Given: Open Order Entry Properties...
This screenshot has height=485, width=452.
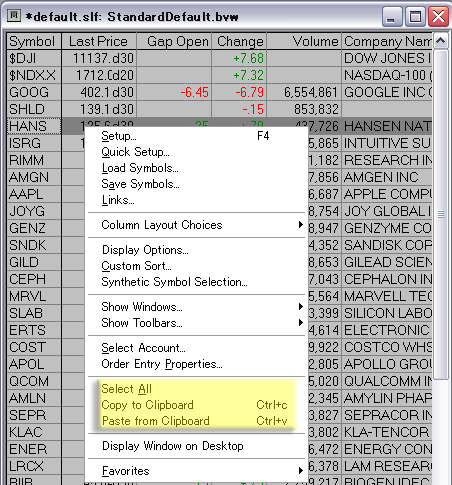Looking at the screenshot, I should (196, 364).
